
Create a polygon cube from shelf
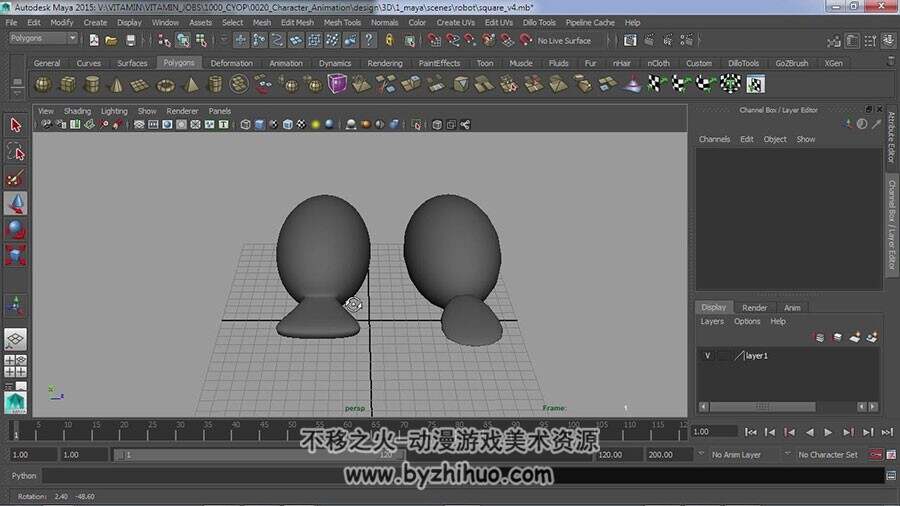click(x=67, y=84)
